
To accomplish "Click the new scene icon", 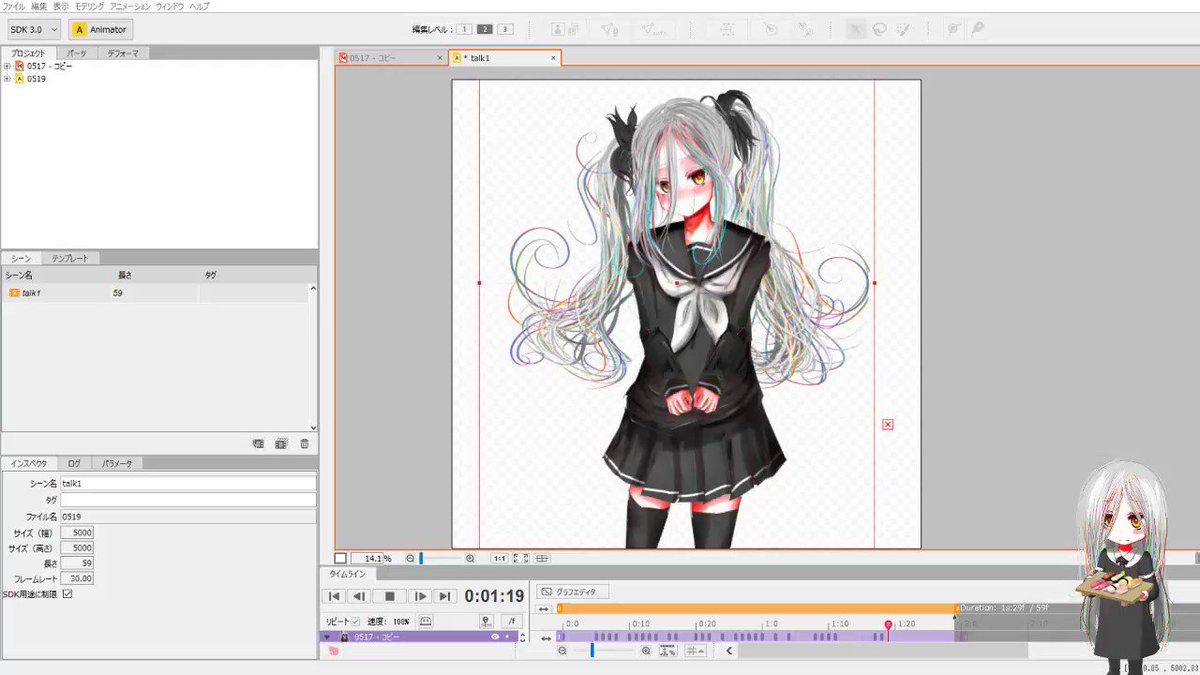I will click(x=258, y=443).
